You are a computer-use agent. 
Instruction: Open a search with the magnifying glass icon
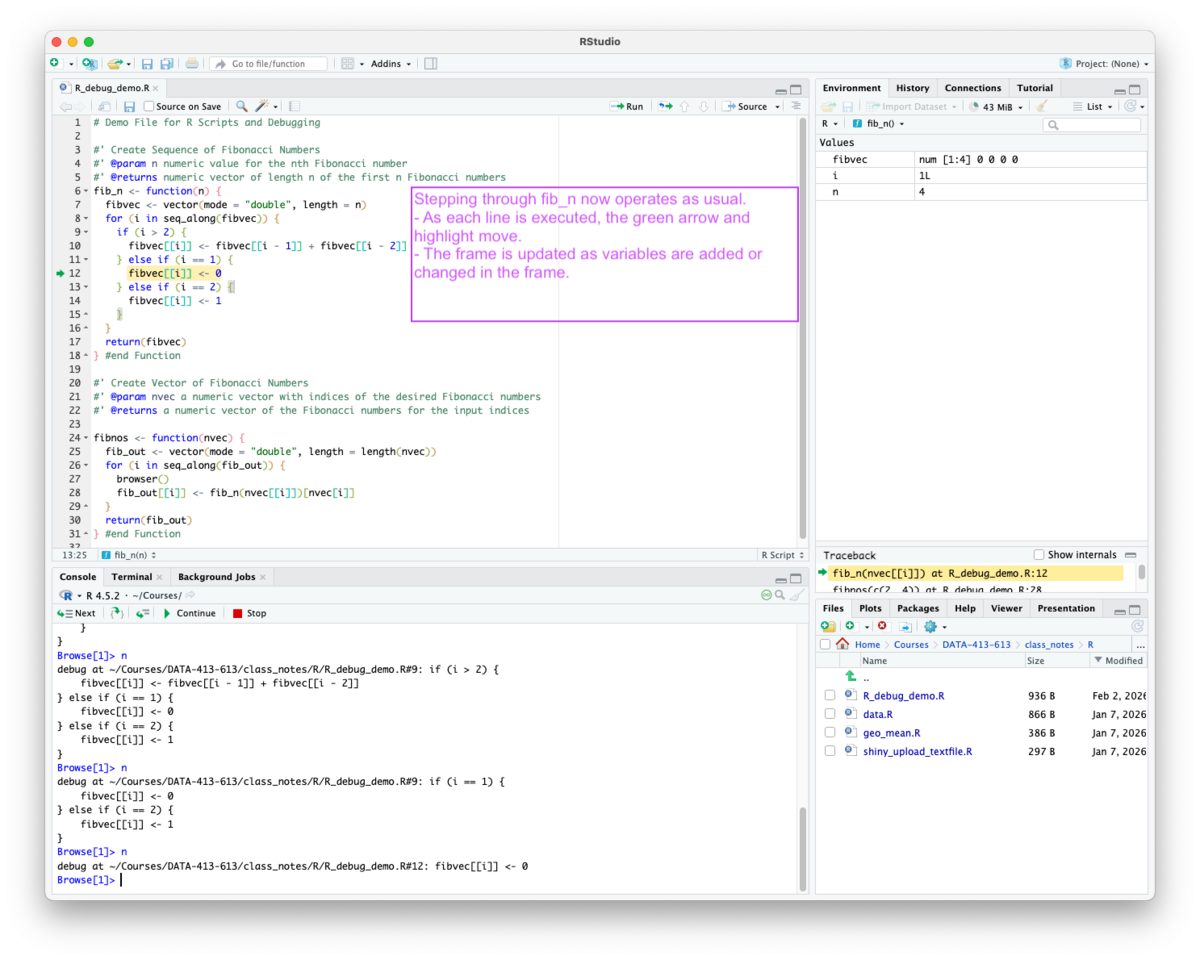coord(242,106)
